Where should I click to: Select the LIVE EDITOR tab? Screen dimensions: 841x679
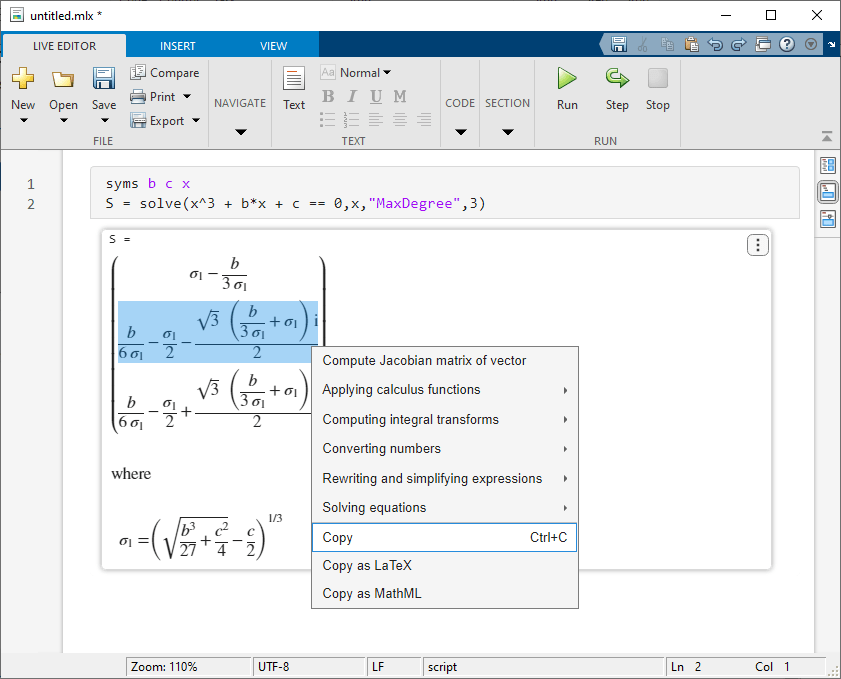[x=64, y=46]
